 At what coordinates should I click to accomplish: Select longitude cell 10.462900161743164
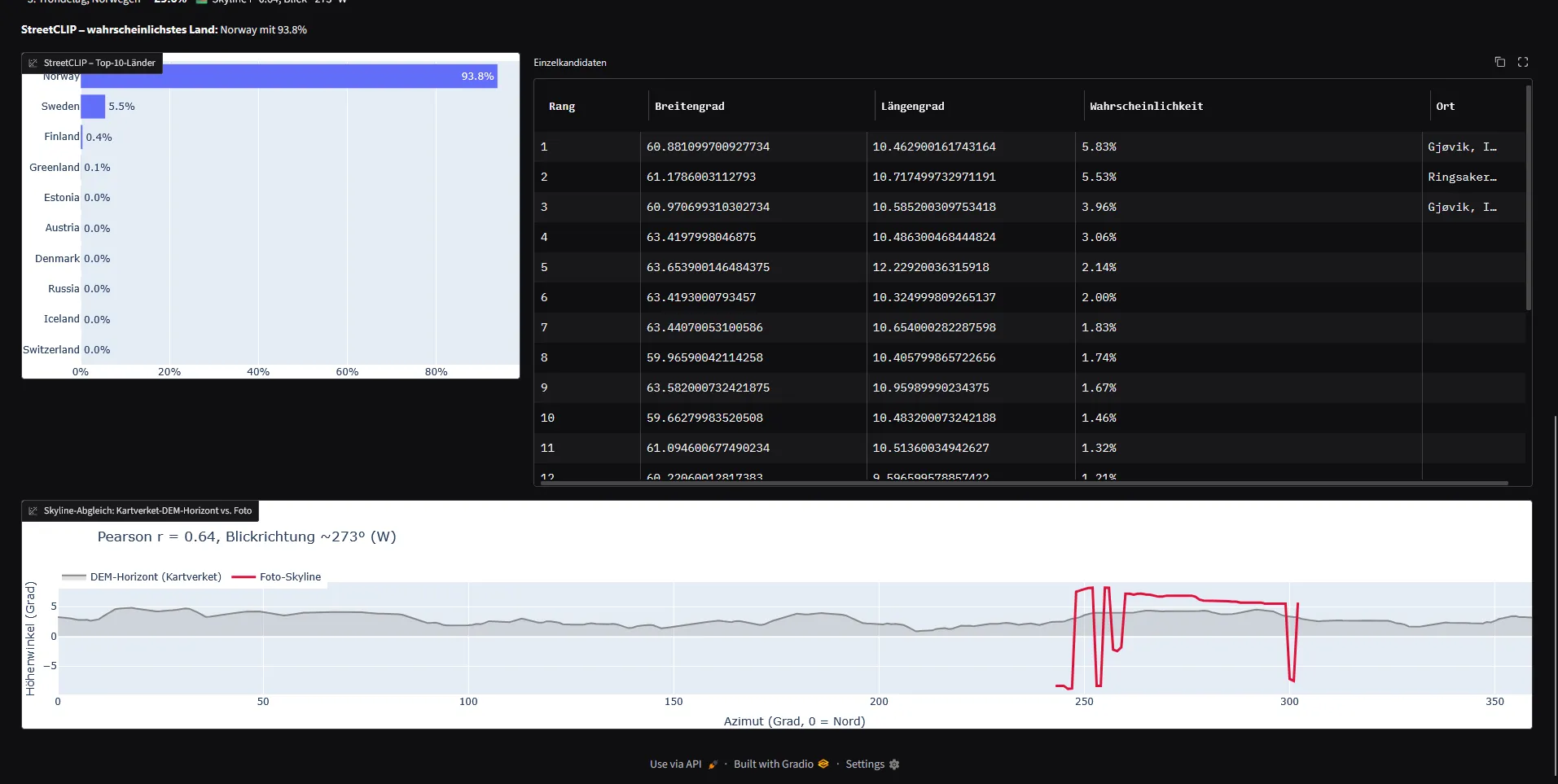[972, 147]
